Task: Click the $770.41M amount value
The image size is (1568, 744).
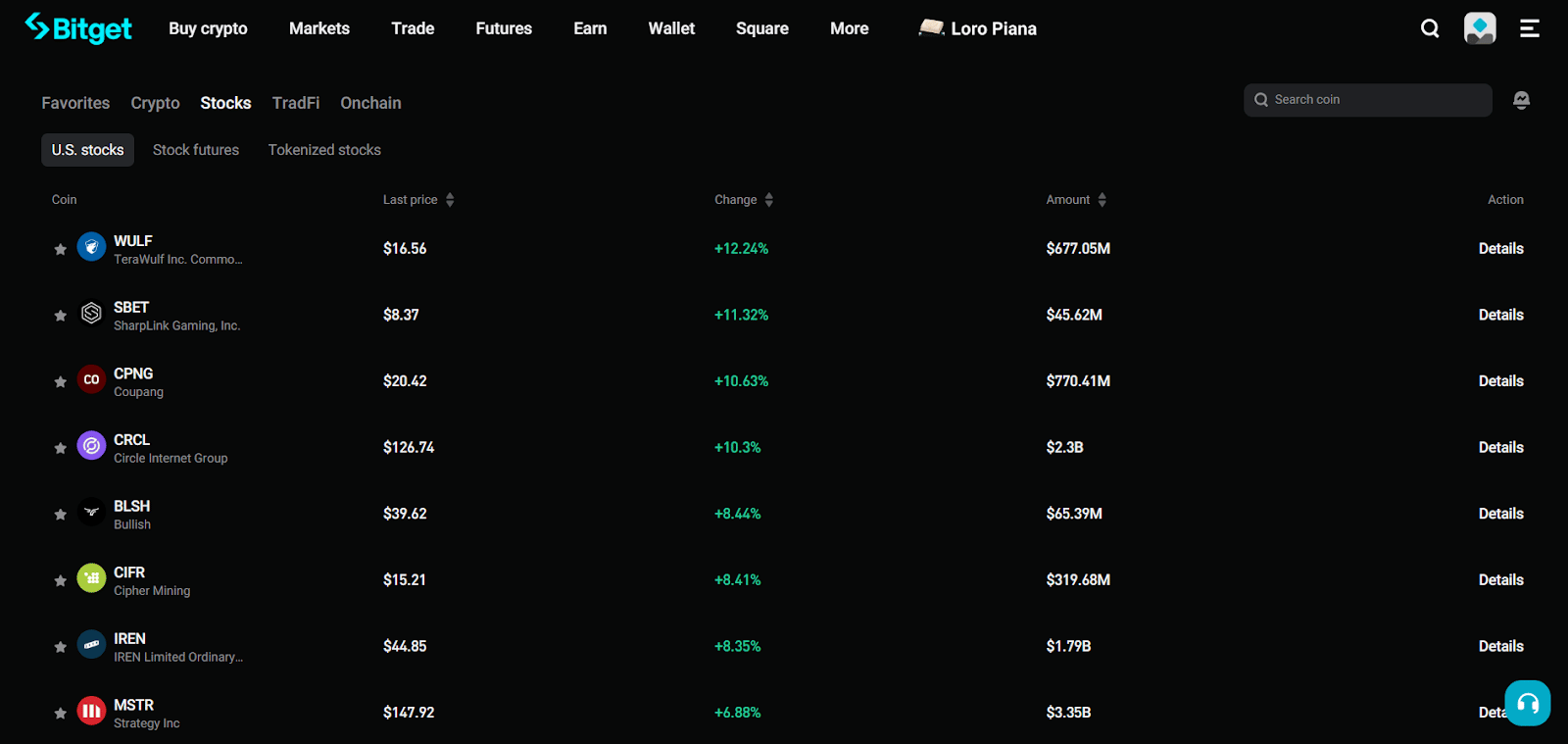Action: pos(1078,381)
